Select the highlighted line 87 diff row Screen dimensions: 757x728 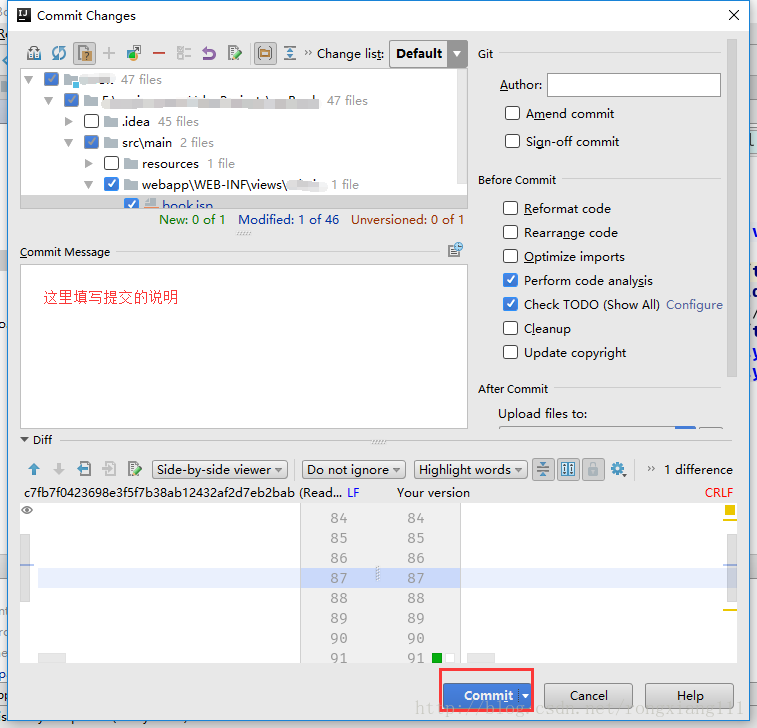pos(380,578)
